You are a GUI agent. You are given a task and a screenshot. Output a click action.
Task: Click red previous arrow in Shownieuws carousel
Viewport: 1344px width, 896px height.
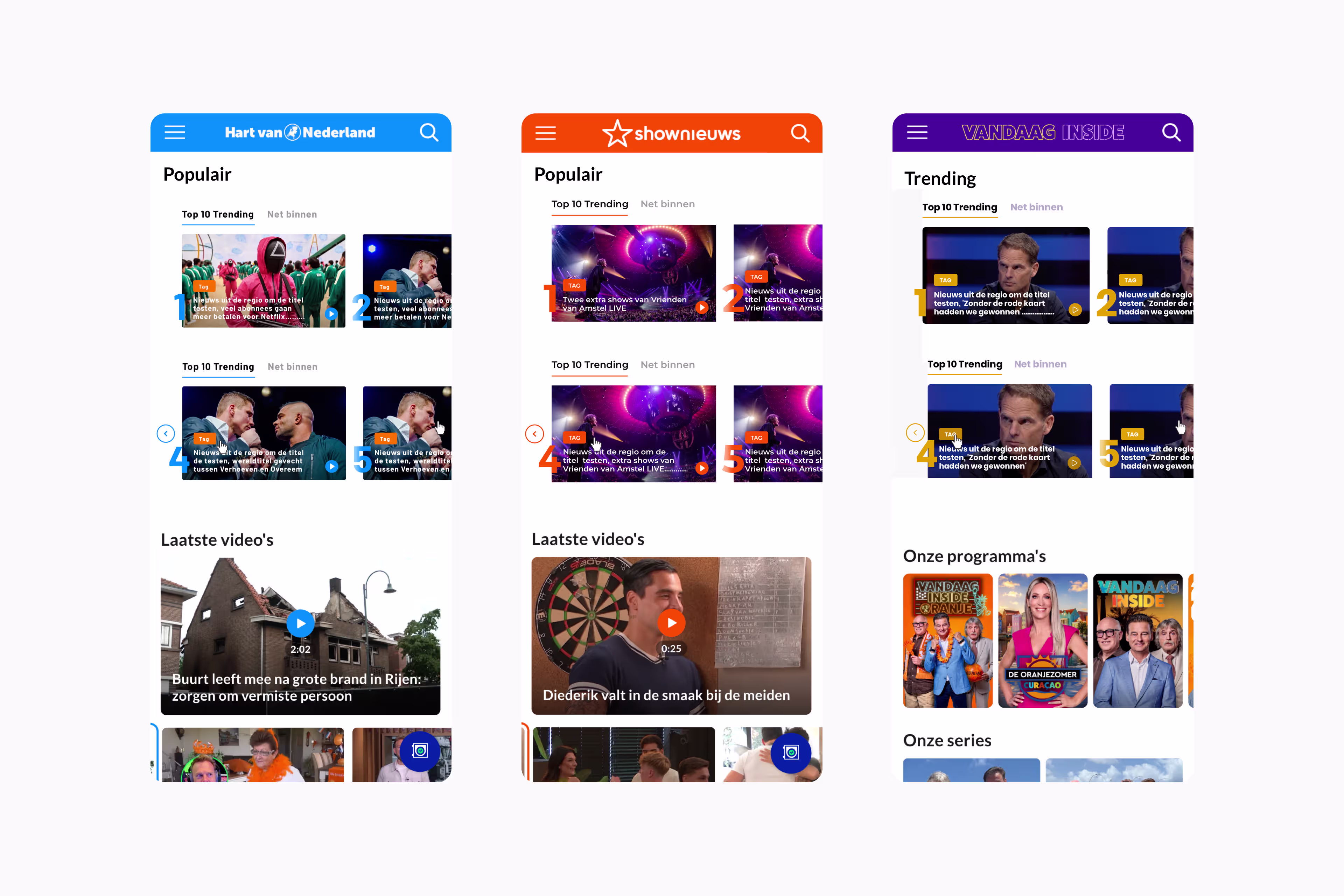tap(534, 434)
